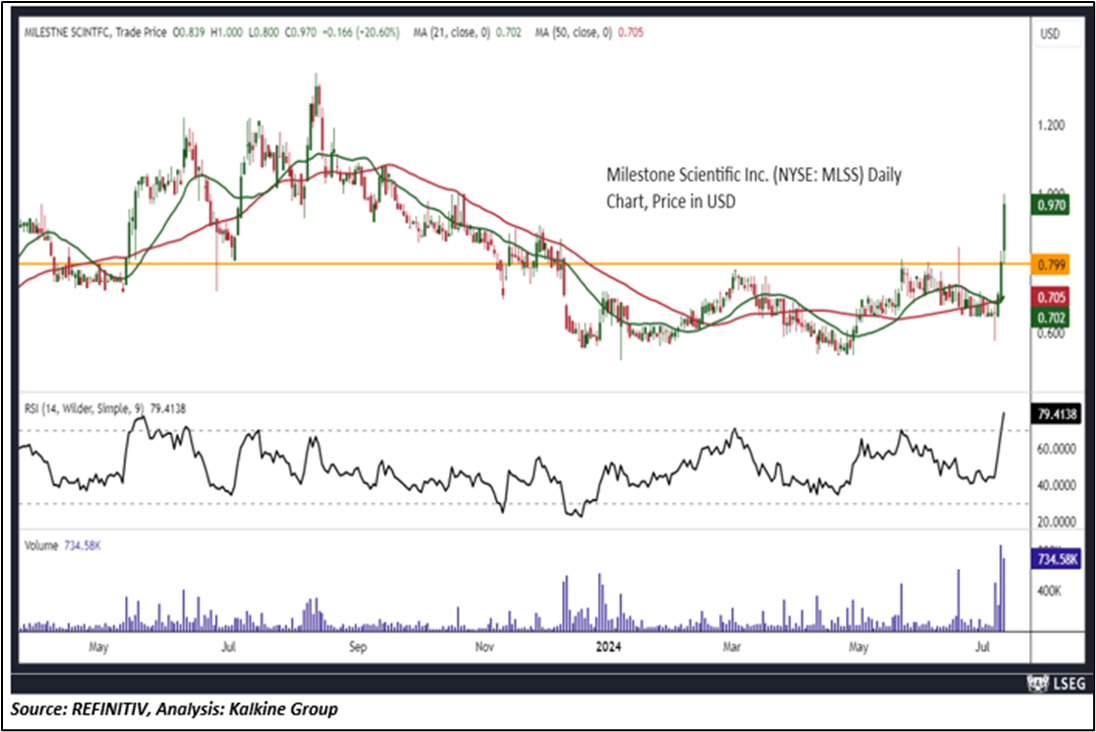The width and height of the screenshot is (1096, 732).
Task: Select the Volume 734.58K indicator label
Action: pyautogui.click(x=62, y=545)
